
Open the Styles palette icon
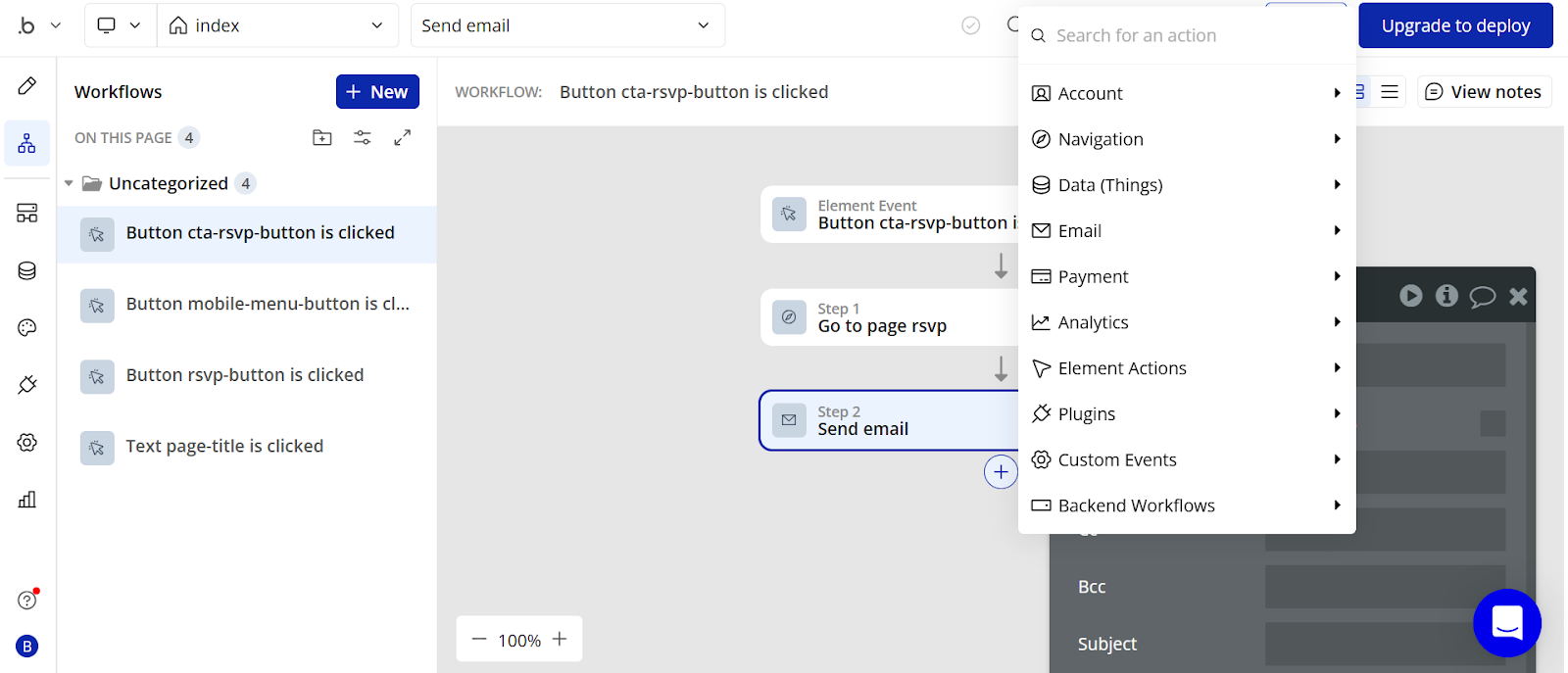point(27,327)
